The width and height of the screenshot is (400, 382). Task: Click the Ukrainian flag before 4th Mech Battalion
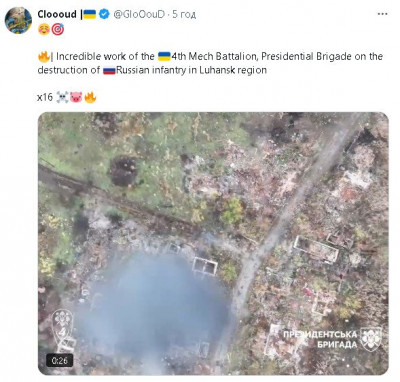[x=164, y=56]
